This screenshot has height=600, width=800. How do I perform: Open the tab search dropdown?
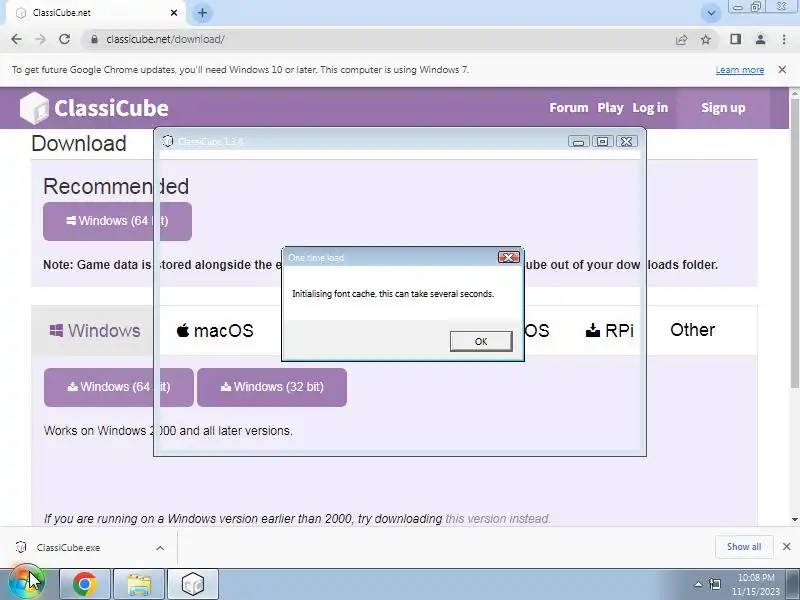pyautogui.click(x=711, y=13)
